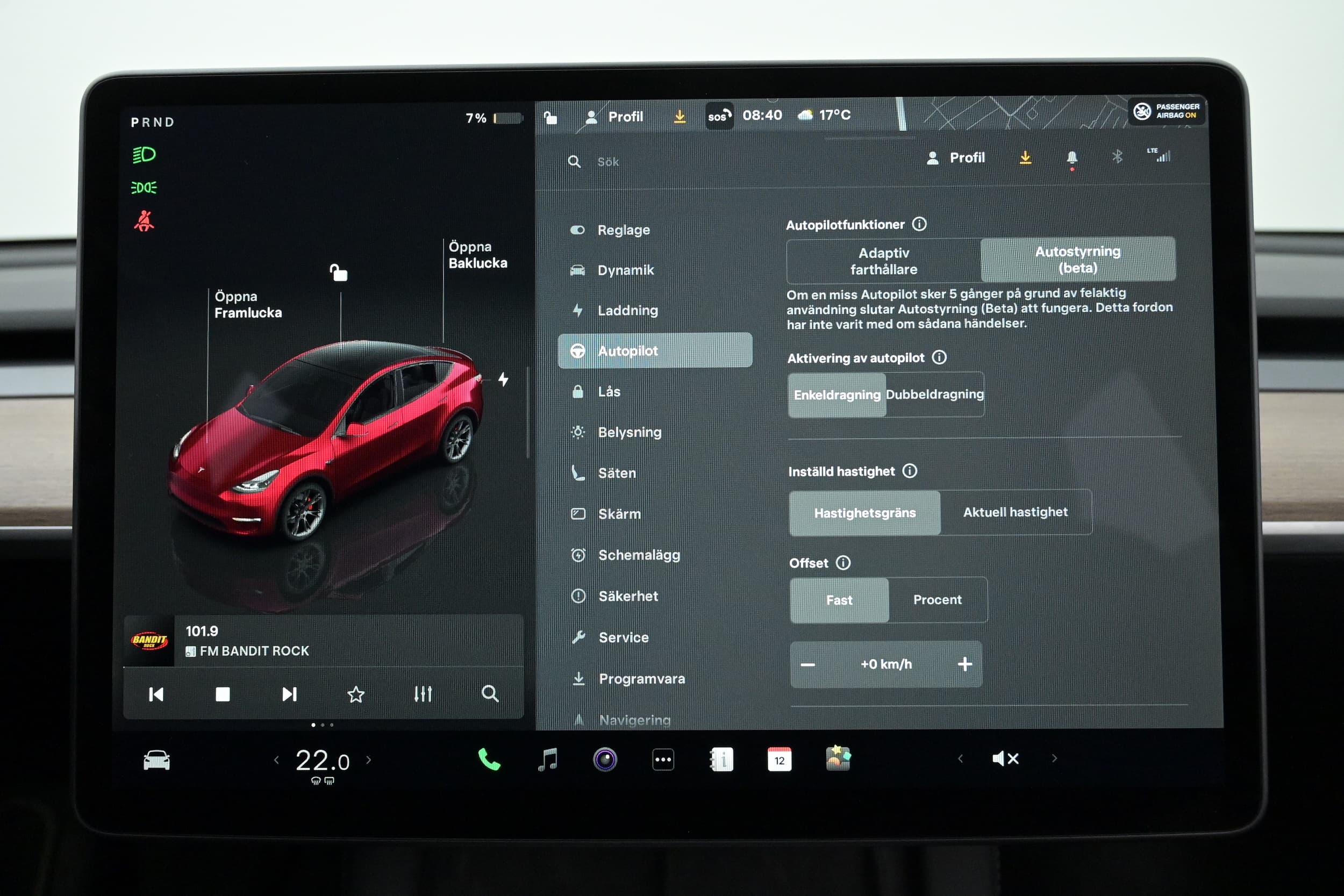The width and height of the screenshot is (1344, 896).
Task: Tap the muted volume speaker icon
Action: [x=1005, y=759]
